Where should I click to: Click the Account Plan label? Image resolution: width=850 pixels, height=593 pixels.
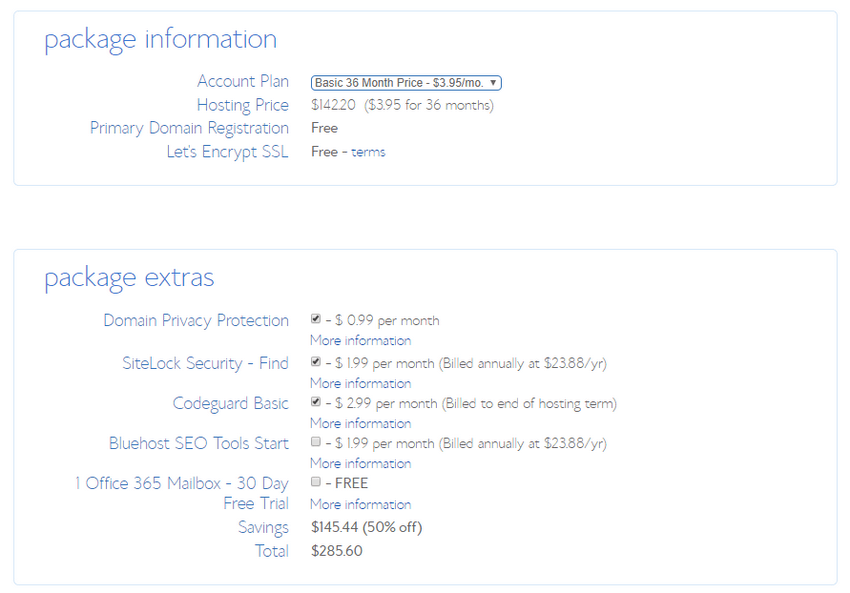click(243, 81)
